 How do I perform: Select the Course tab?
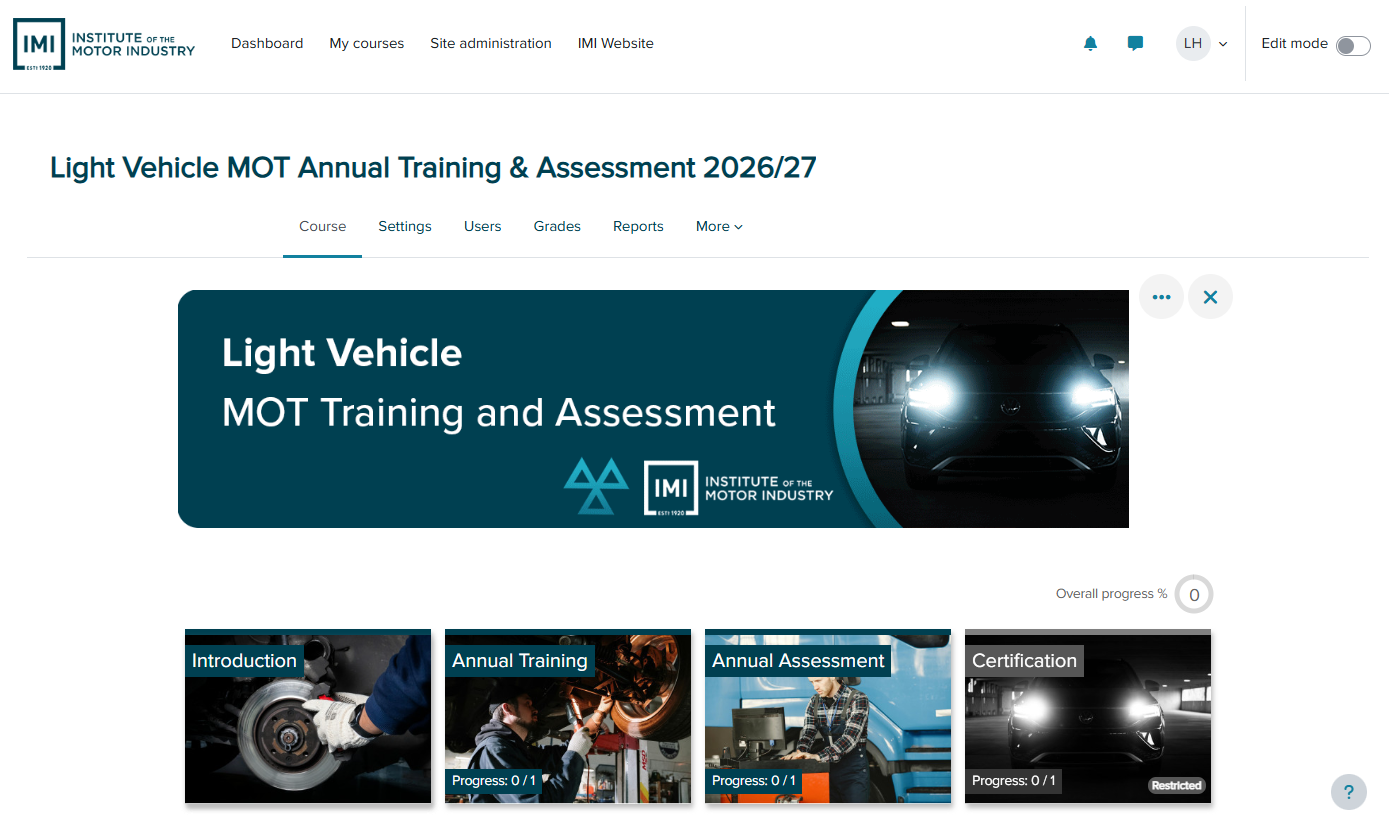322,227
